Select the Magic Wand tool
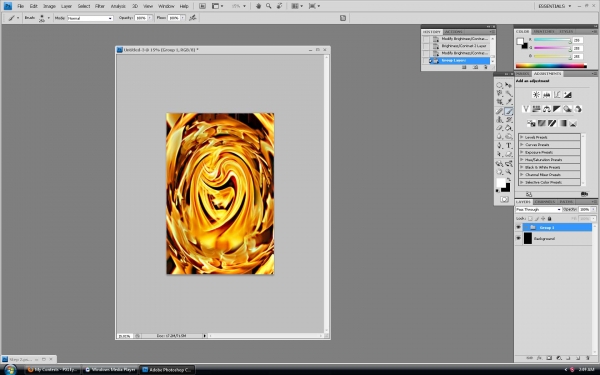The height and width of the screenshot is (375, 600). tap(509, 93)
